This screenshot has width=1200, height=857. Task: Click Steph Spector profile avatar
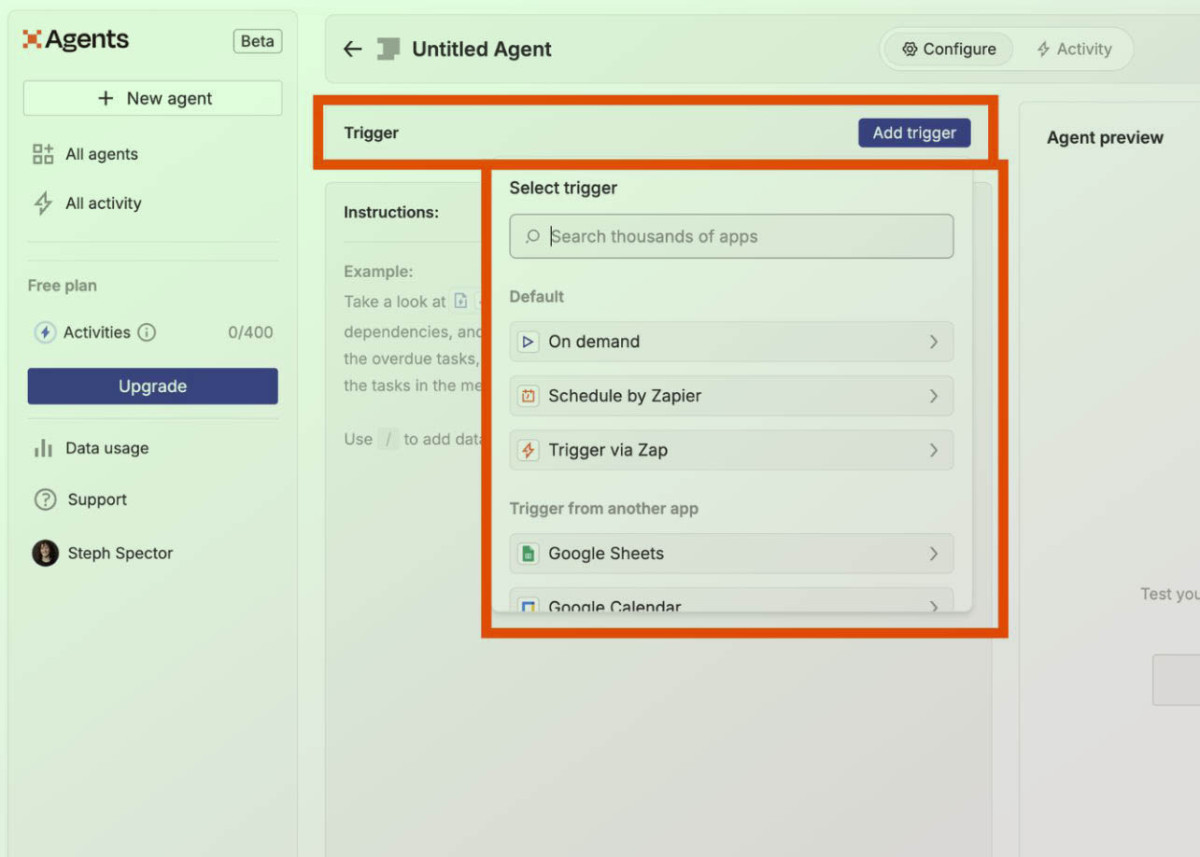click(x=45, y=553)
